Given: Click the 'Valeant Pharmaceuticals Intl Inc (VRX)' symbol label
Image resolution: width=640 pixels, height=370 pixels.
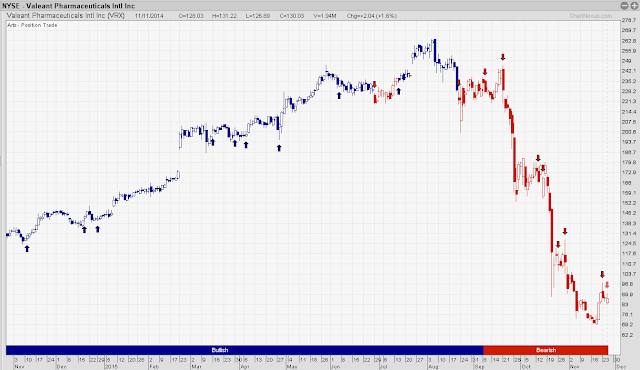Looking at the screenshot, I should tap(65, 16).
